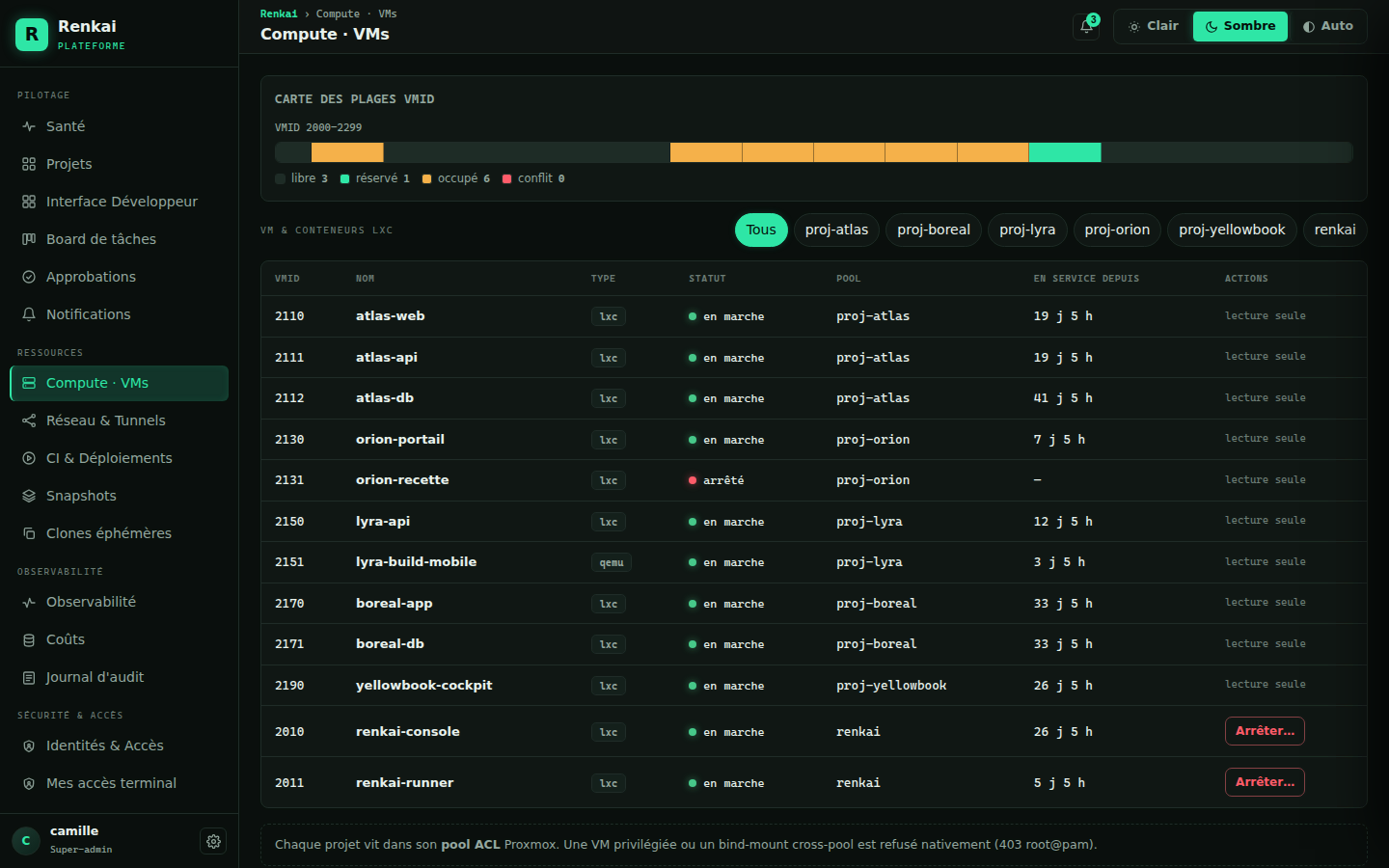Click the Snapshots layers icon

tap(29, 496)
